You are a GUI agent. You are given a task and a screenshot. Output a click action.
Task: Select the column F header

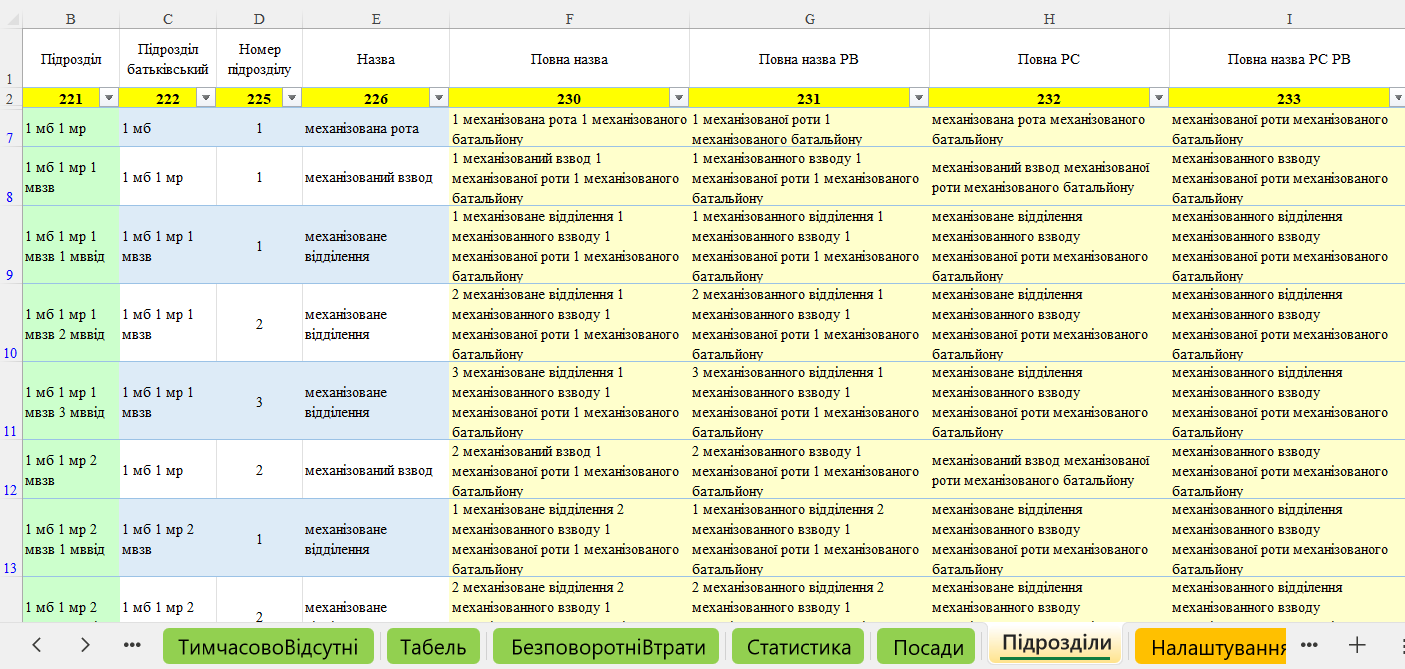tap(569, 19)
